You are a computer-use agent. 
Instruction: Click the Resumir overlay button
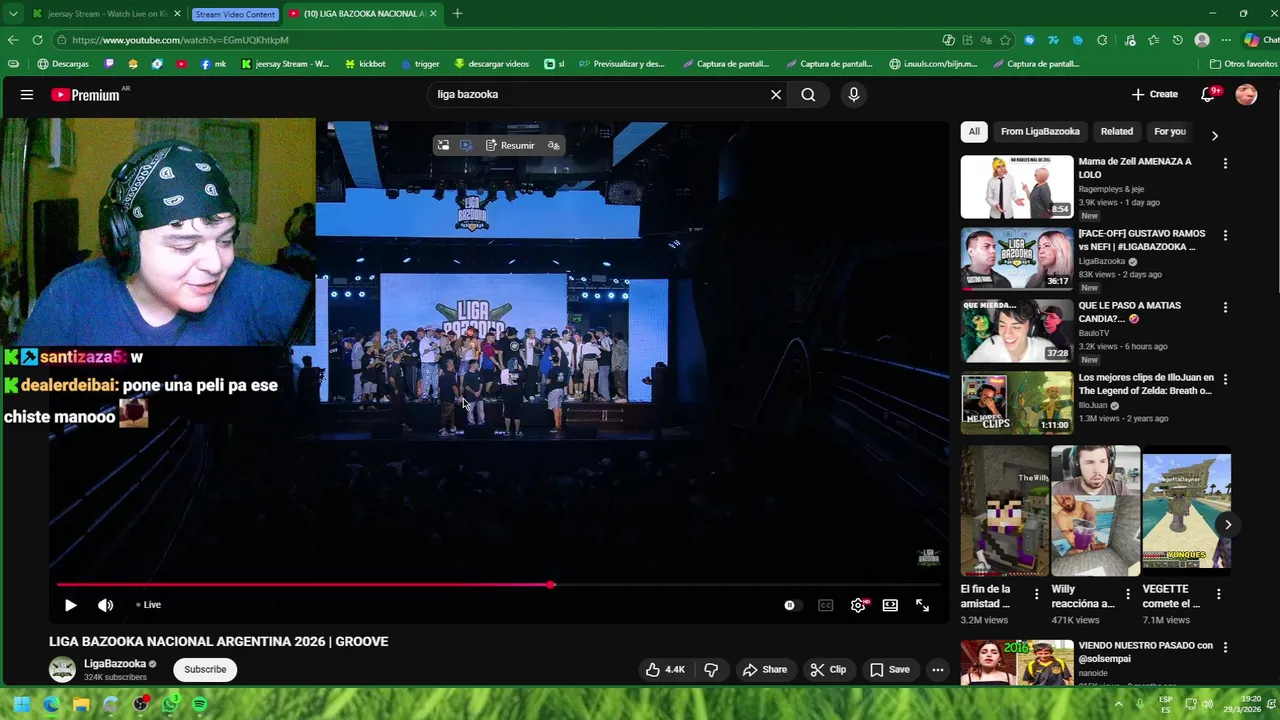(510, 145)
